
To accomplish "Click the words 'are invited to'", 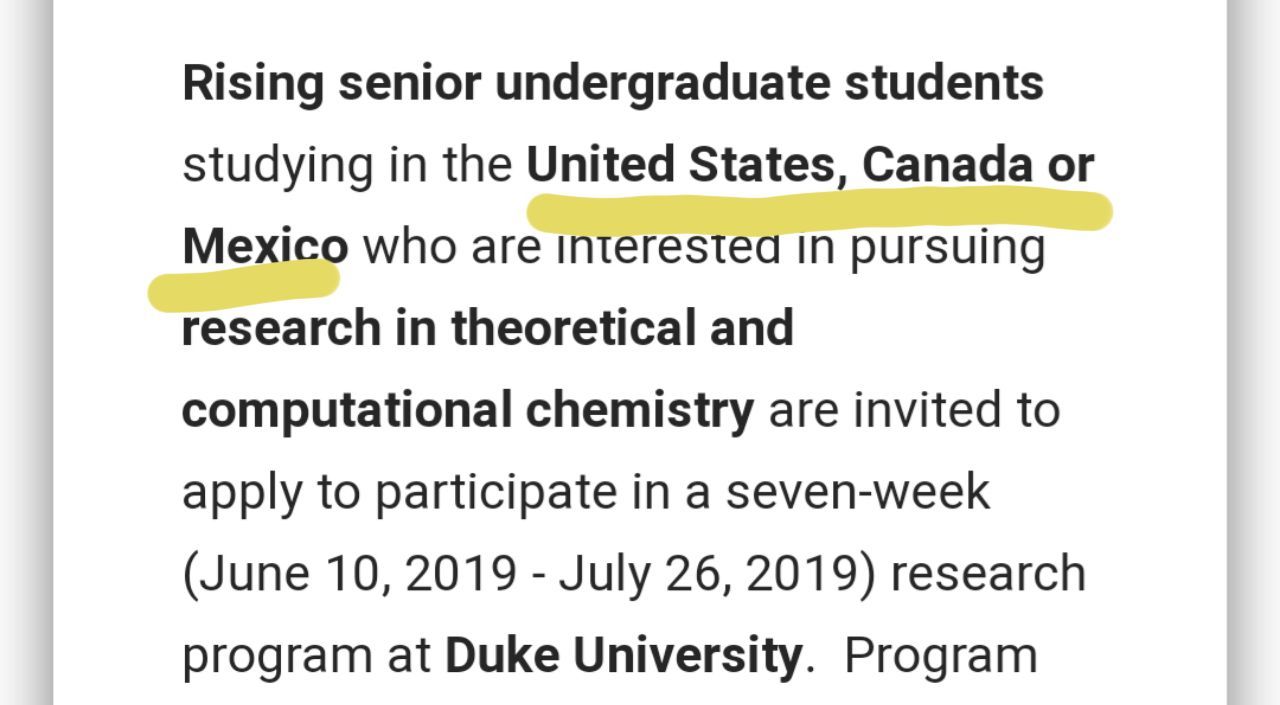I will point(914,410).
